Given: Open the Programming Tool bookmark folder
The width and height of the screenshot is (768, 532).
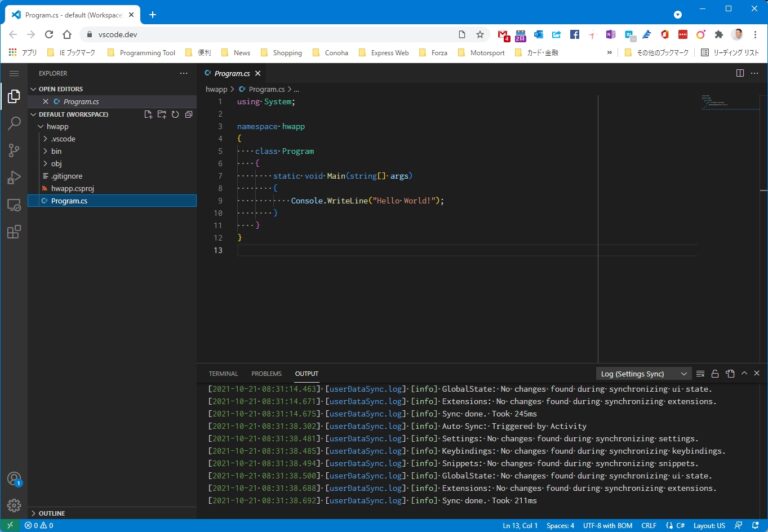Looking at the screenshot, I should pos(142,52).
